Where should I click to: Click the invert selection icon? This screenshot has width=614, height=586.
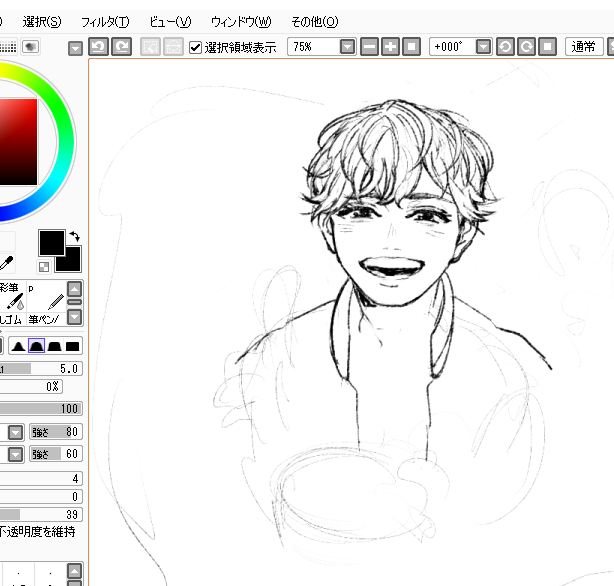pyautogui.click(x=173, y=47)
